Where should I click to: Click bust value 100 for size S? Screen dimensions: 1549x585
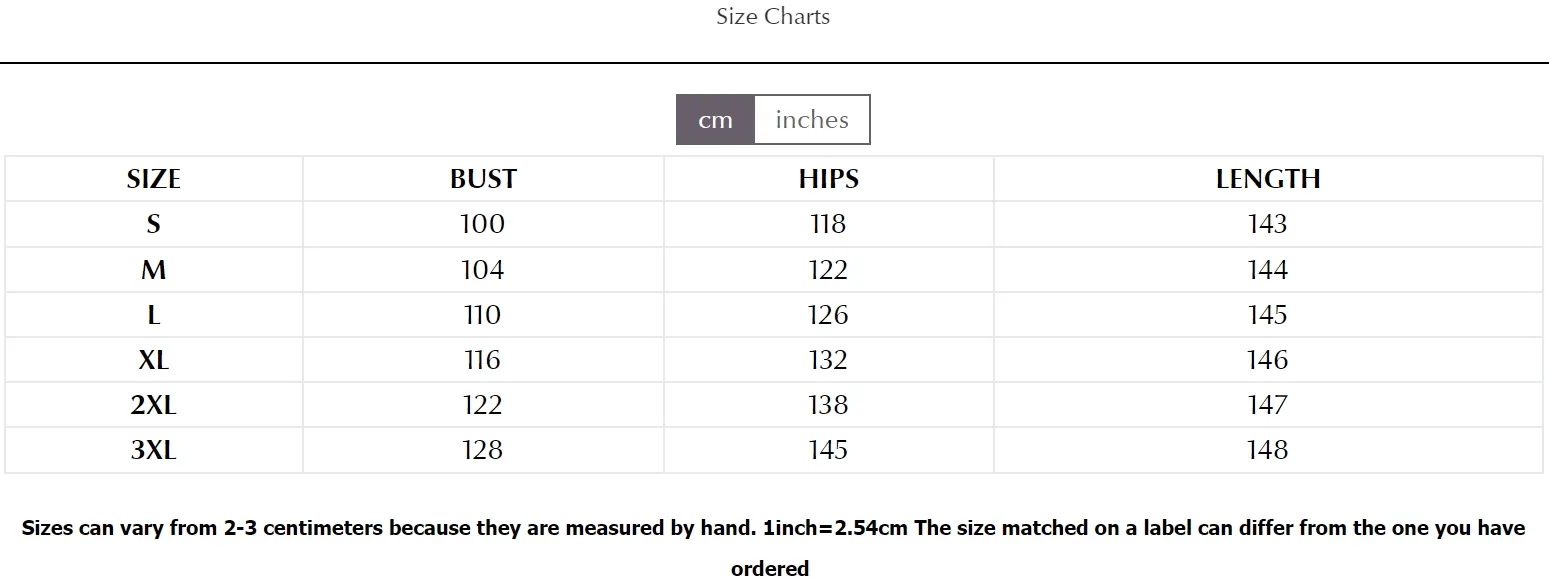point(483,224)
